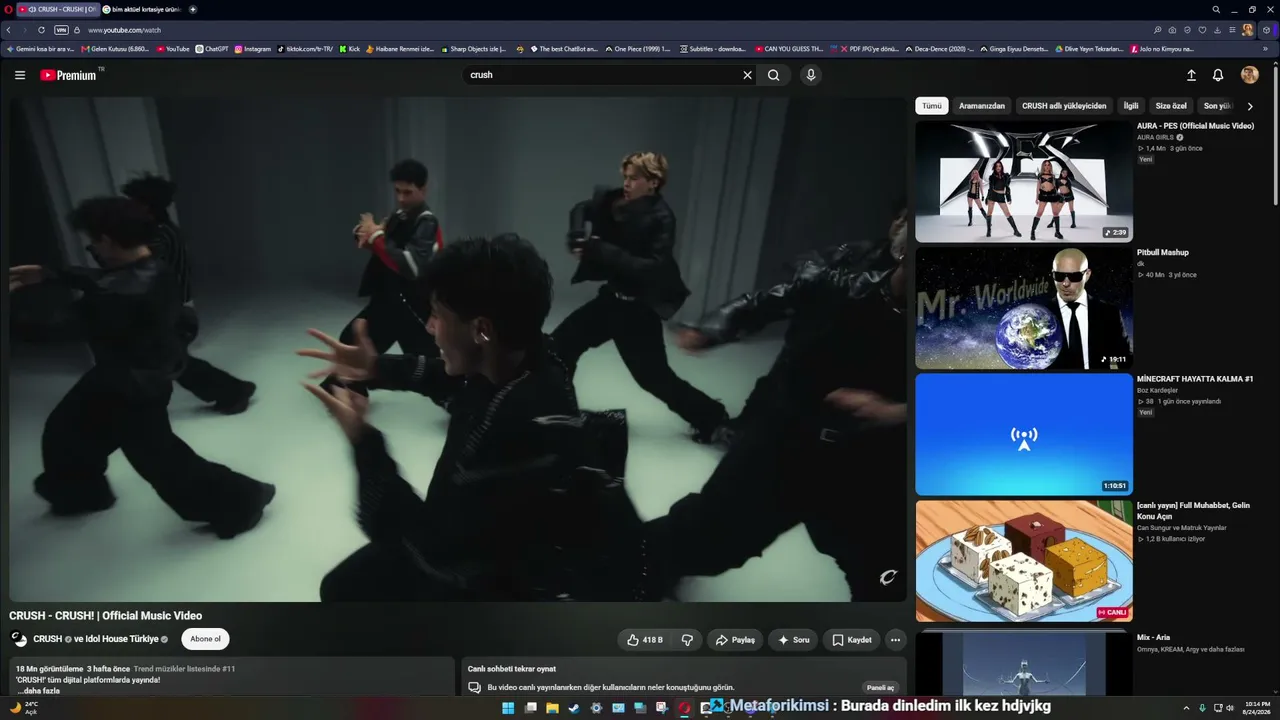Open the taskbar clock and date

click(x=1256, y=708)
